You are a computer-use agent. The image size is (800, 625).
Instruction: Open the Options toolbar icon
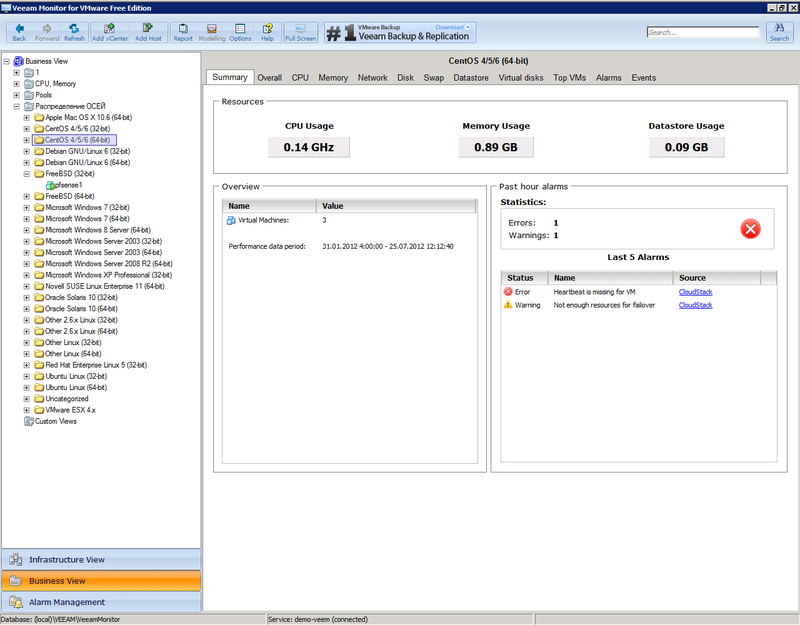(x=240, y=32)
